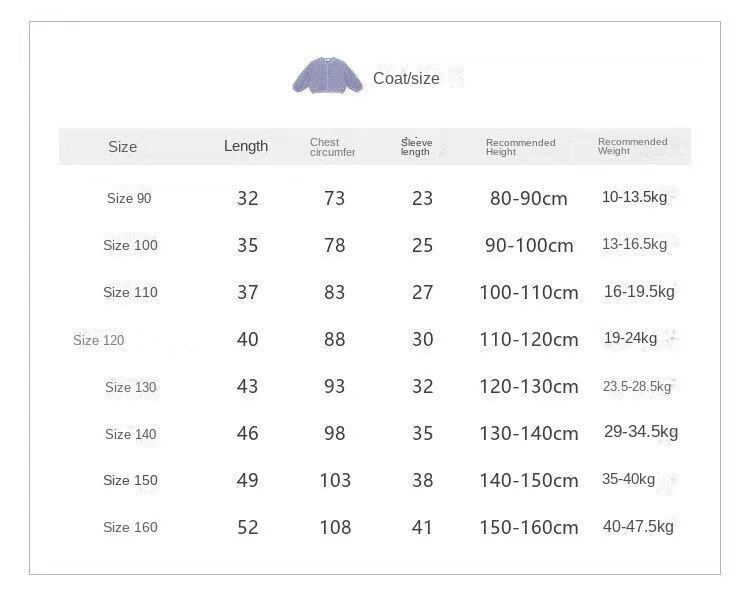Click the 40-47.5kg weight cell
The image size is (750, 590).
638,526
